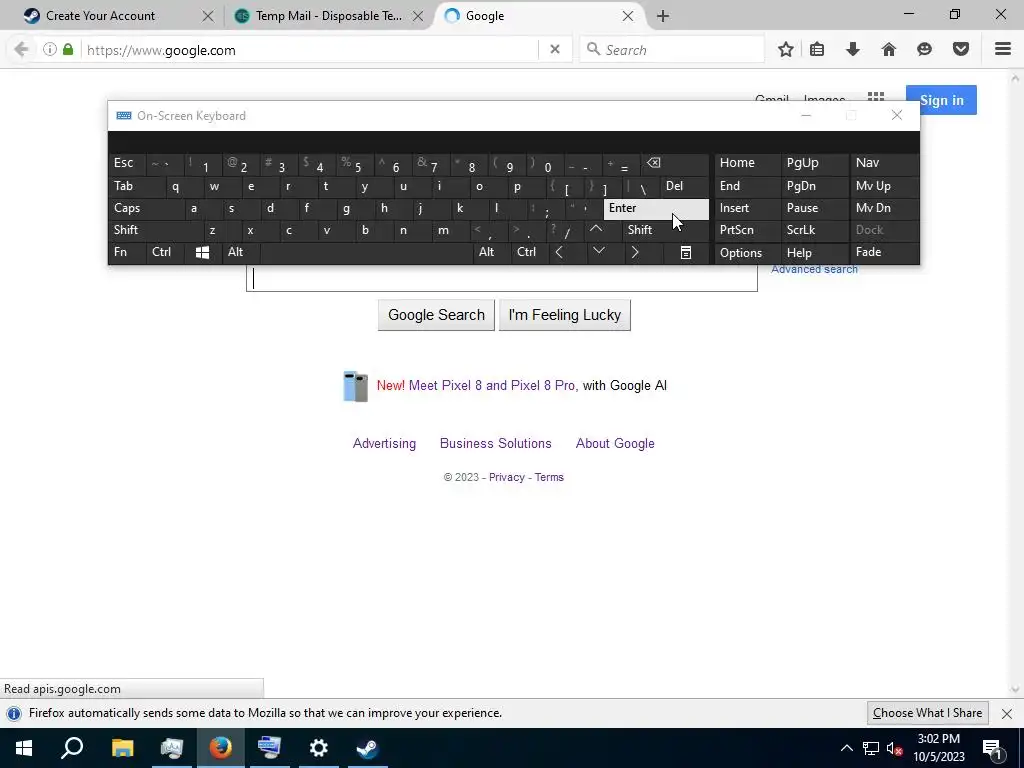
Task: Open Meet Pixel 8 and Pixel 8 Pro link
Action: click(493, 385)
